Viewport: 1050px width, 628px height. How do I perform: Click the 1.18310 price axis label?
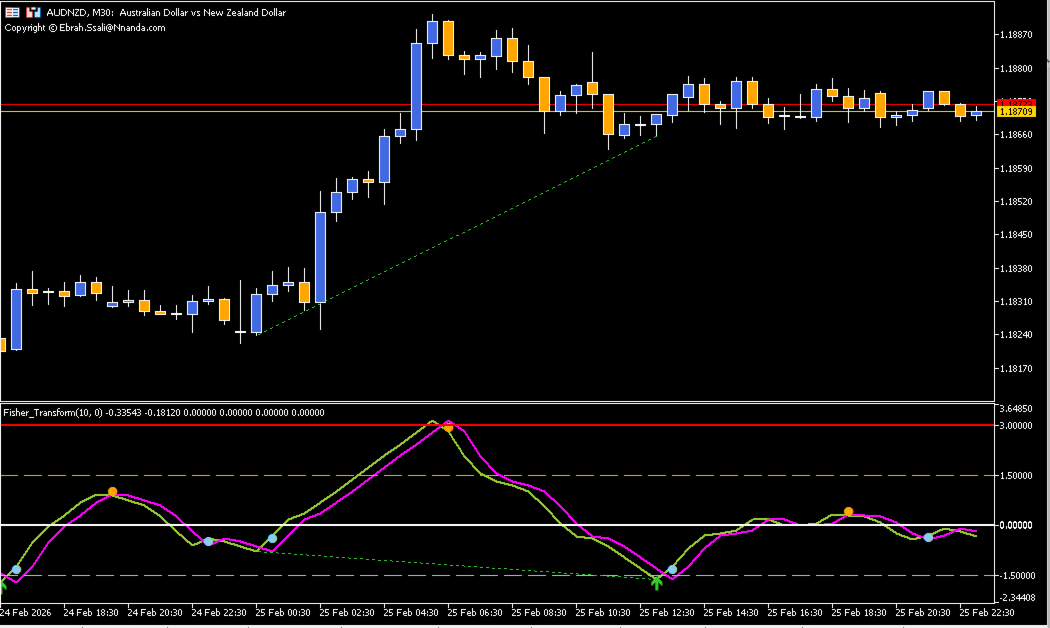point(1015,302)
